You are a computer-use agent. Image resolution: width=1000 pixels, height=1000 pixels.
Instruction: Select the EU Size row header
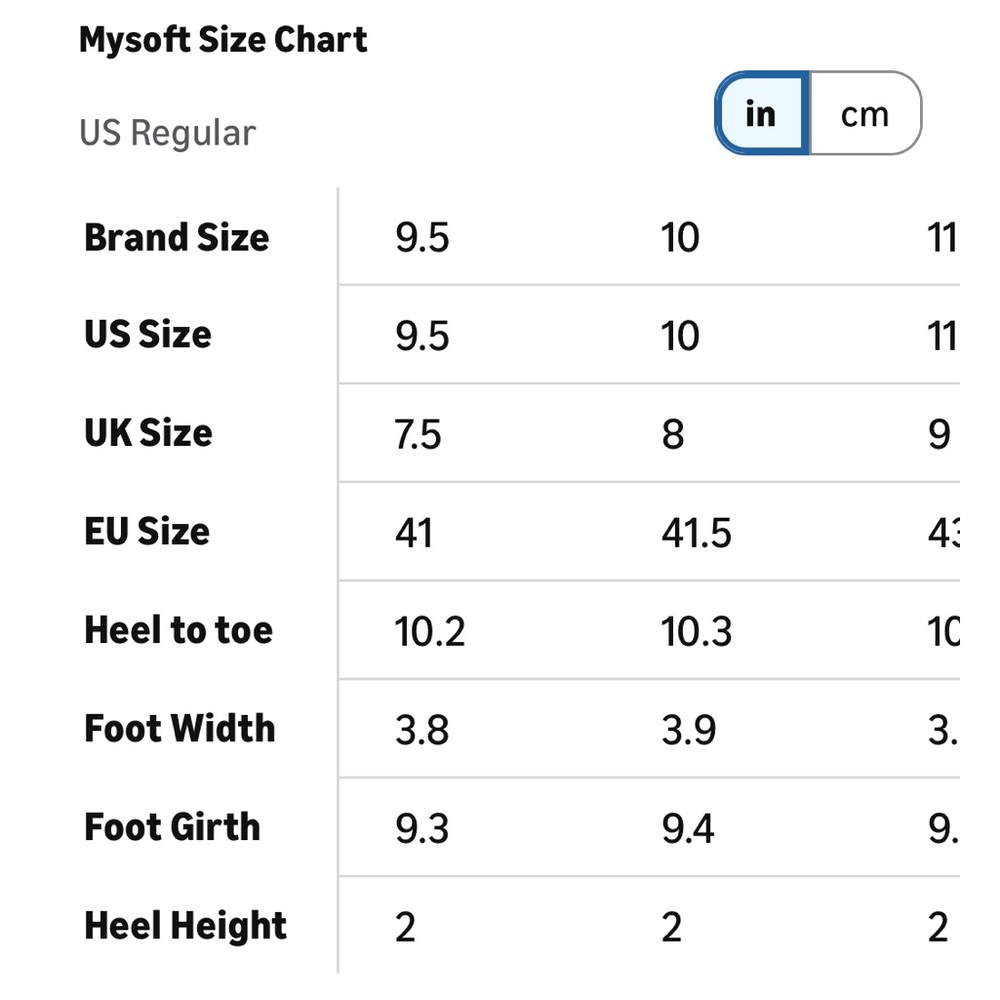coord(147,531)
